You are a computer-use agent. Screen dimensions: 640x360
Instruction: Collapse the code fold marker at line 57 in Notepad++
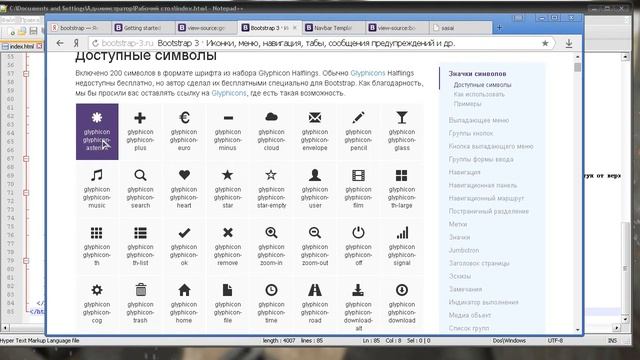coord(26,74)
